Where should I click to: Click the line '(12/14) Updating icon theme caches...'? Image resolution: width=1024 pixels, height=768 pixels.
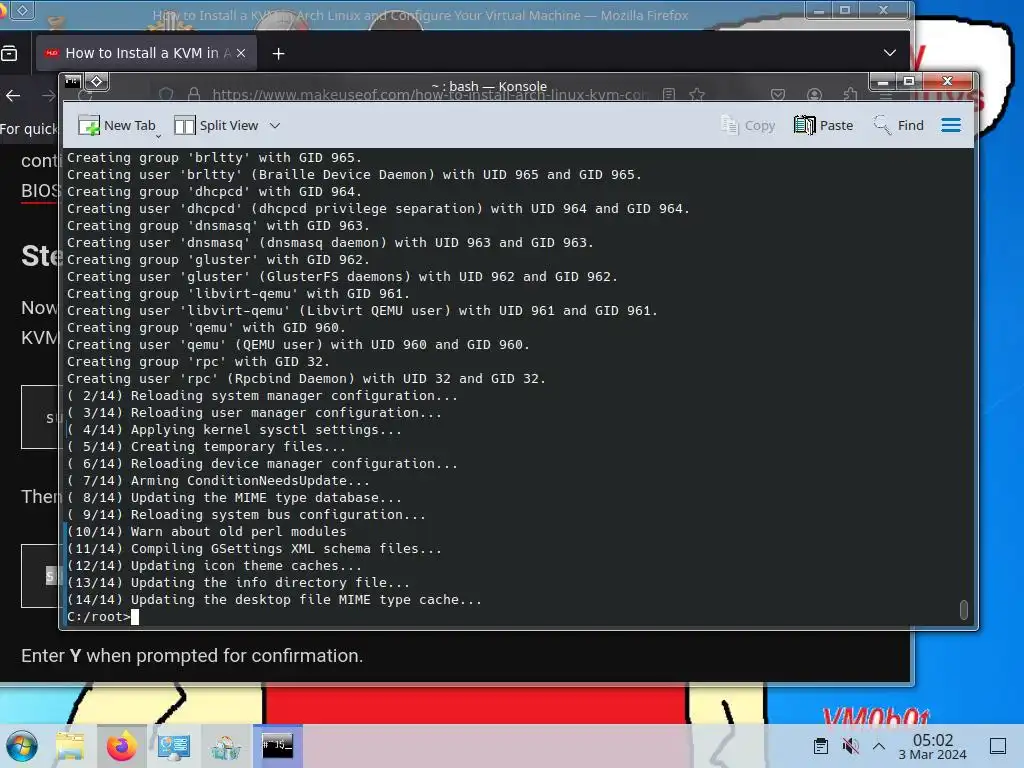tap(214, 566)
